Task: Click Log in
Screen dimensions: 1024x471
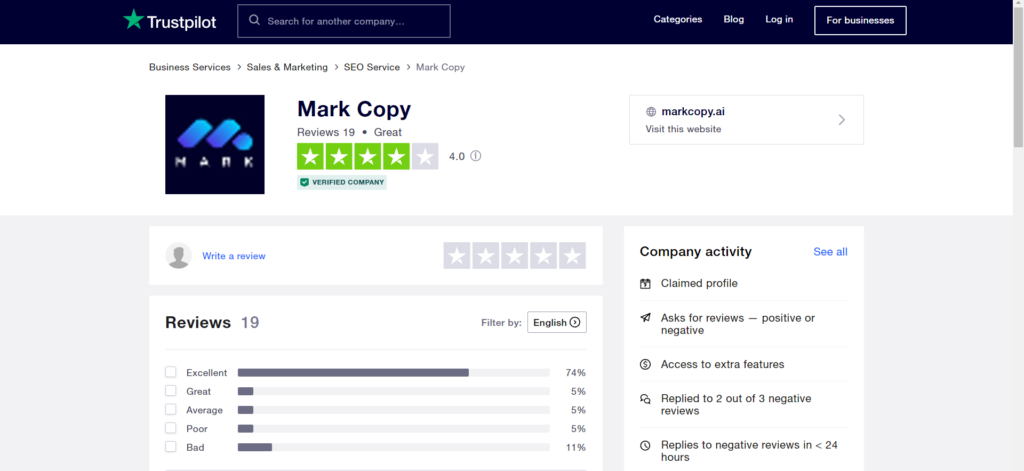Action: tap(779, 20)
